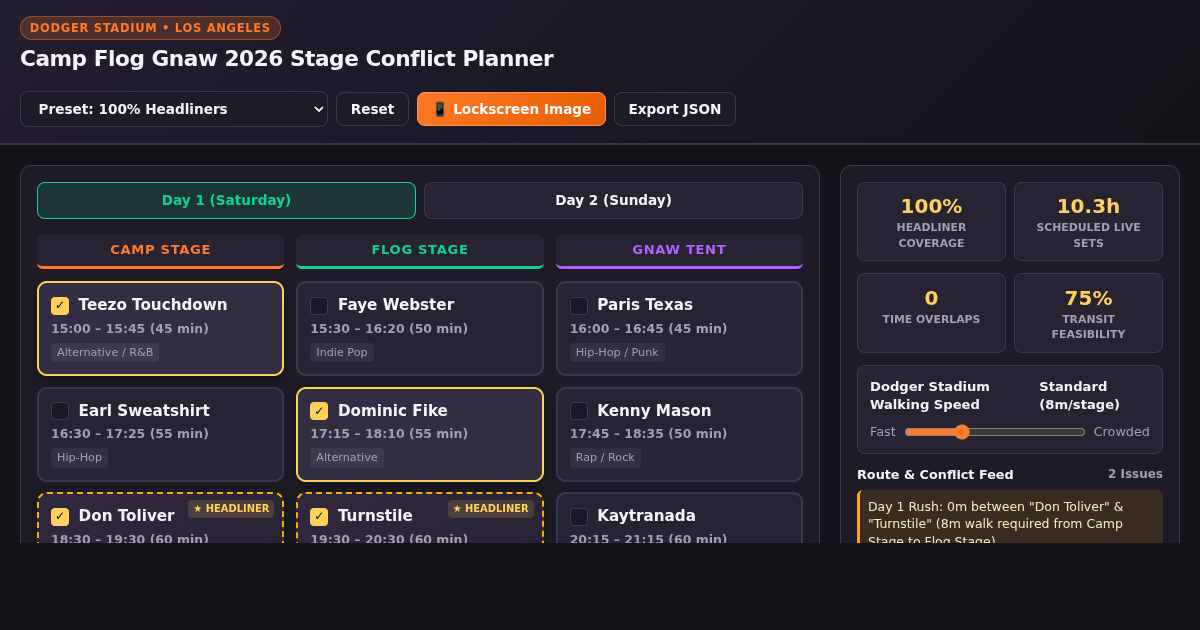The height and width of the screenshot is (630, 1200).
Task: Click the Hip-Hop / Punk genre tag
Action: [x=617, y=352]
